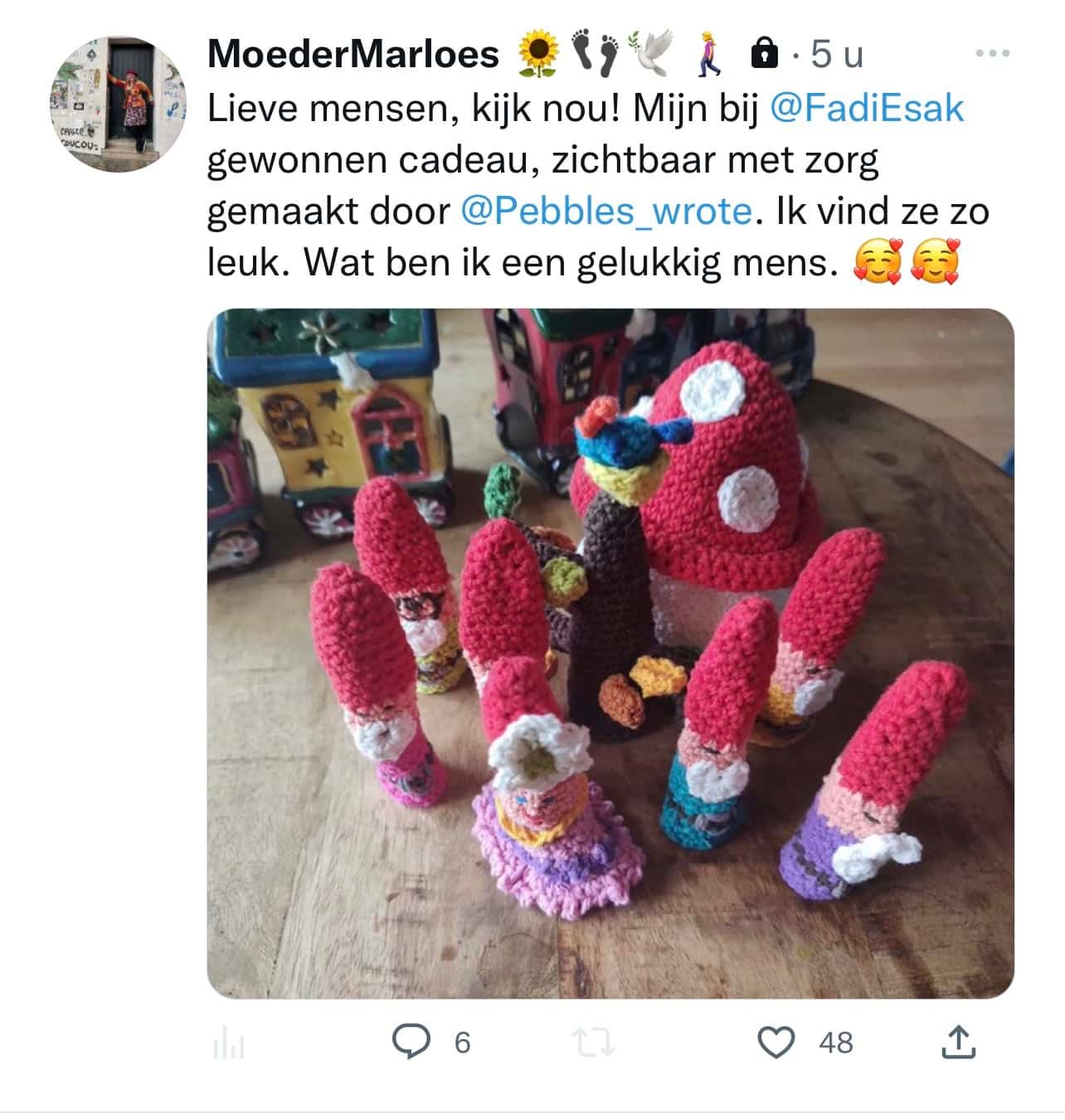Like the tweet with the heart icon
The image size is (1065, 1120).
(x=777, y=1042)
